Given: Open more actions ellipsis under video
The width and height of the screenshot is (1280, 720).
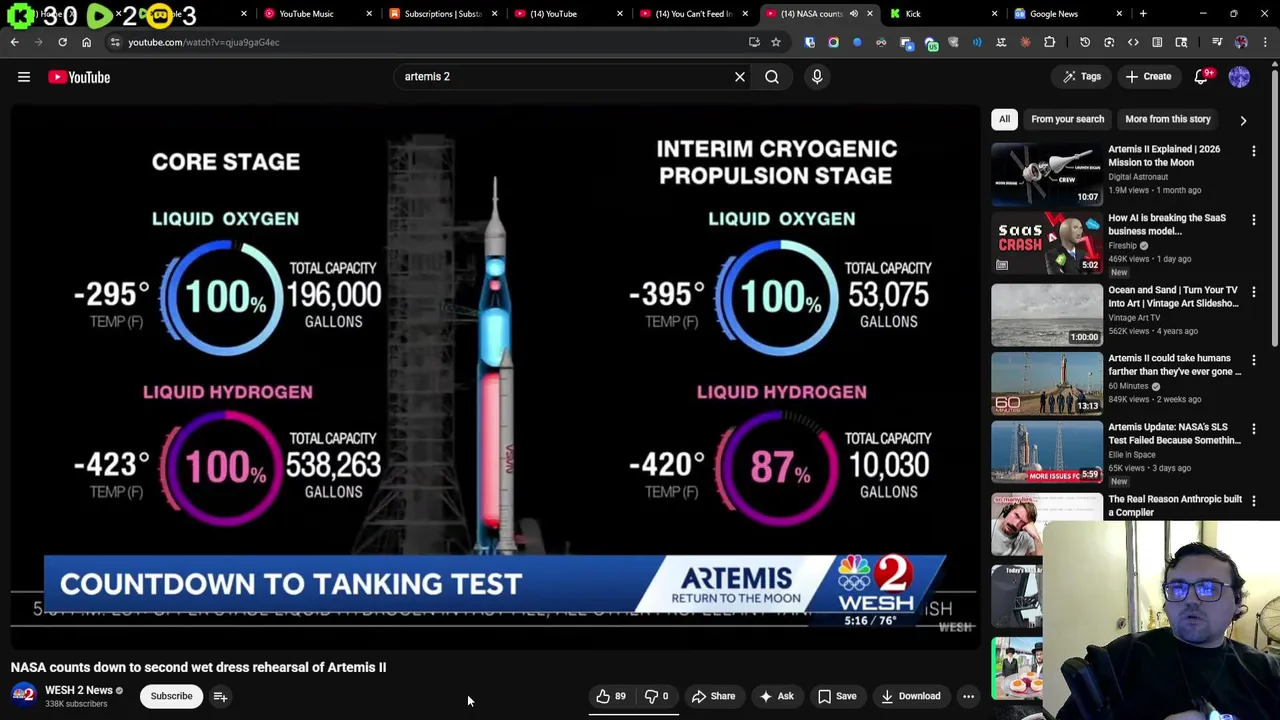Looking at the screenshot, I should [x=968, y=696].
